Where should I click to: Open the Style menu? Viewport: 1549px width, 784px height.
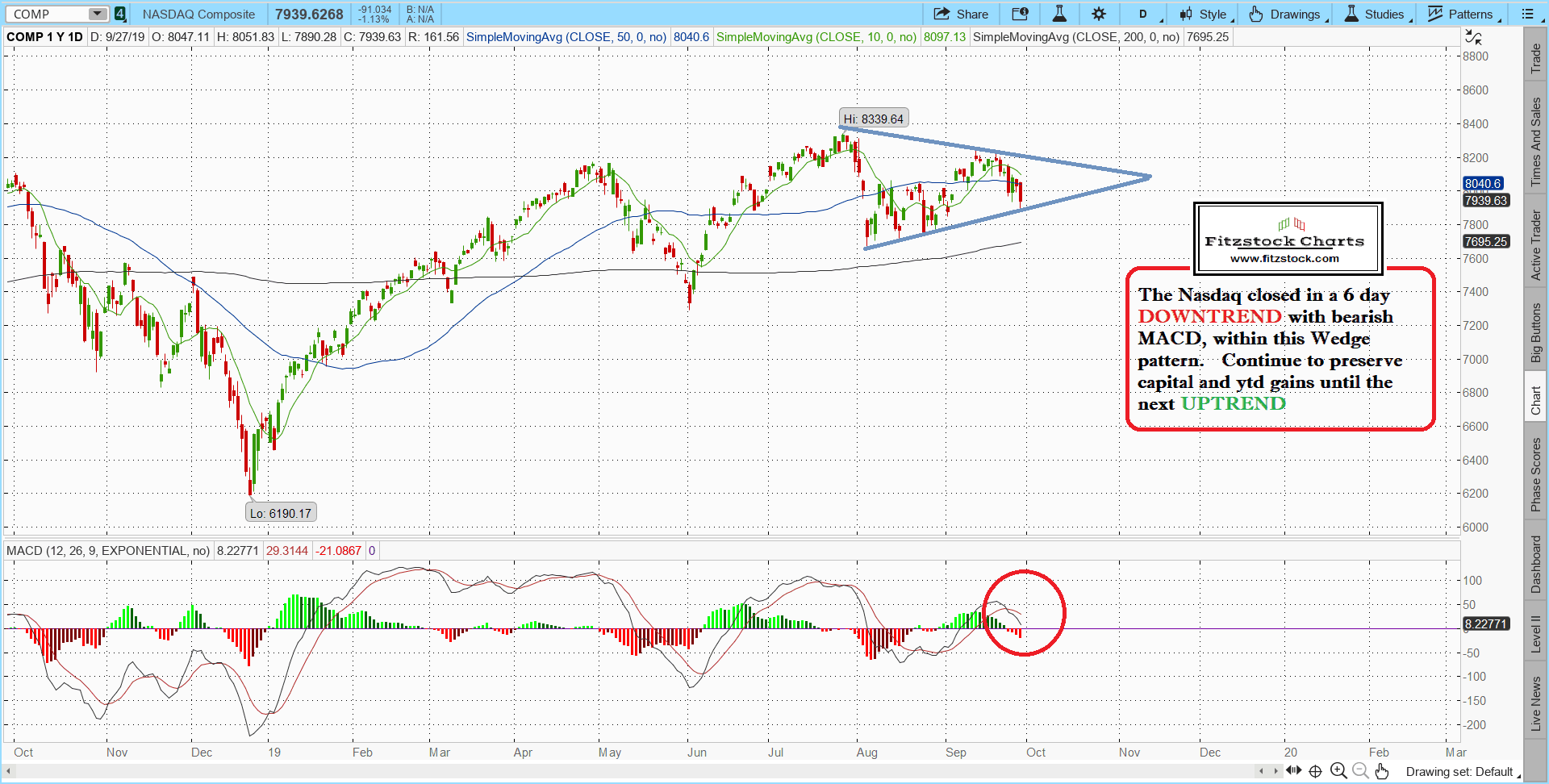[x=1203, y=14]
